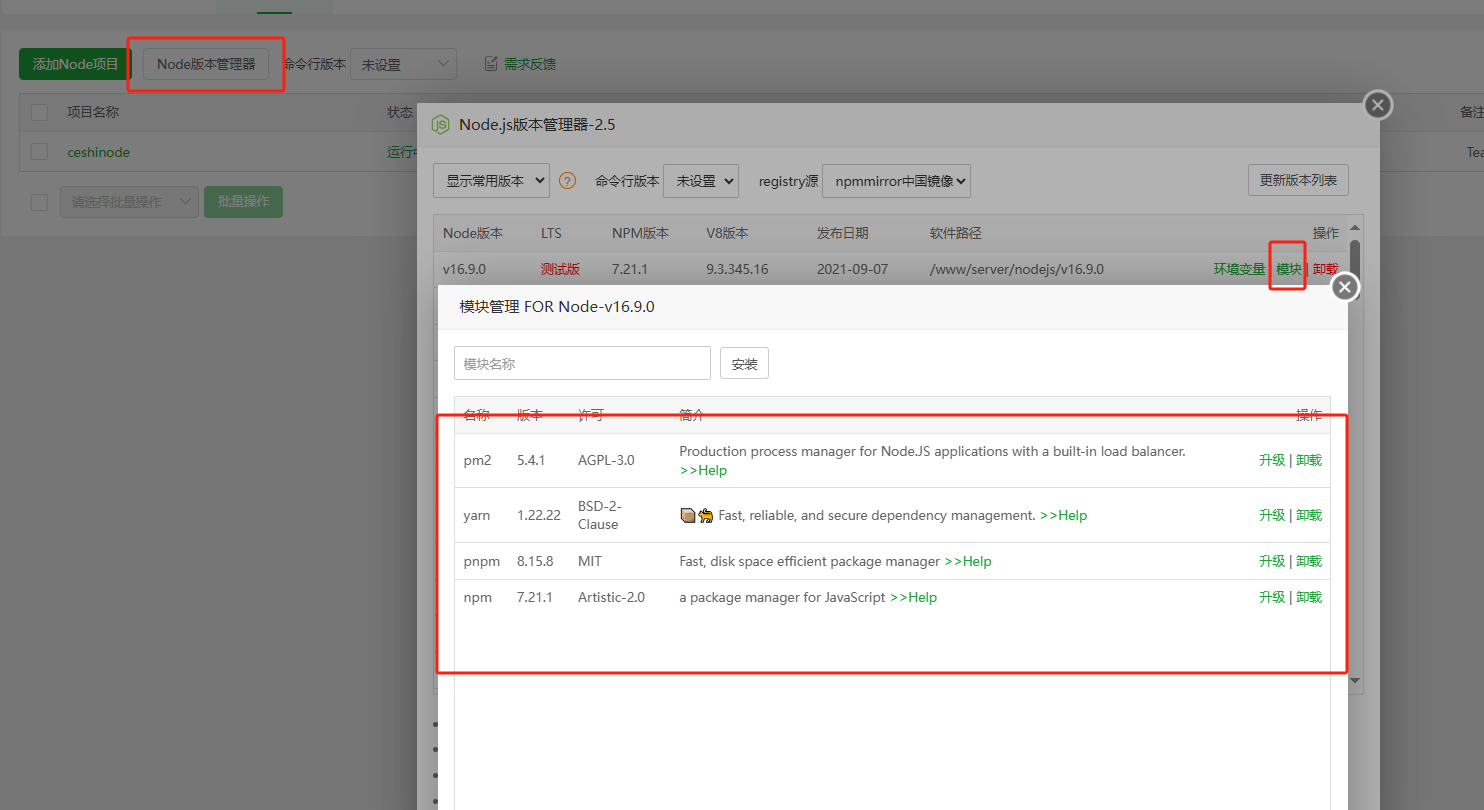Close the 模块管理 FOR Node-v16.9.0 dialog
The width and height of the screenshot is (1484, 810).
click(1345, 287)
